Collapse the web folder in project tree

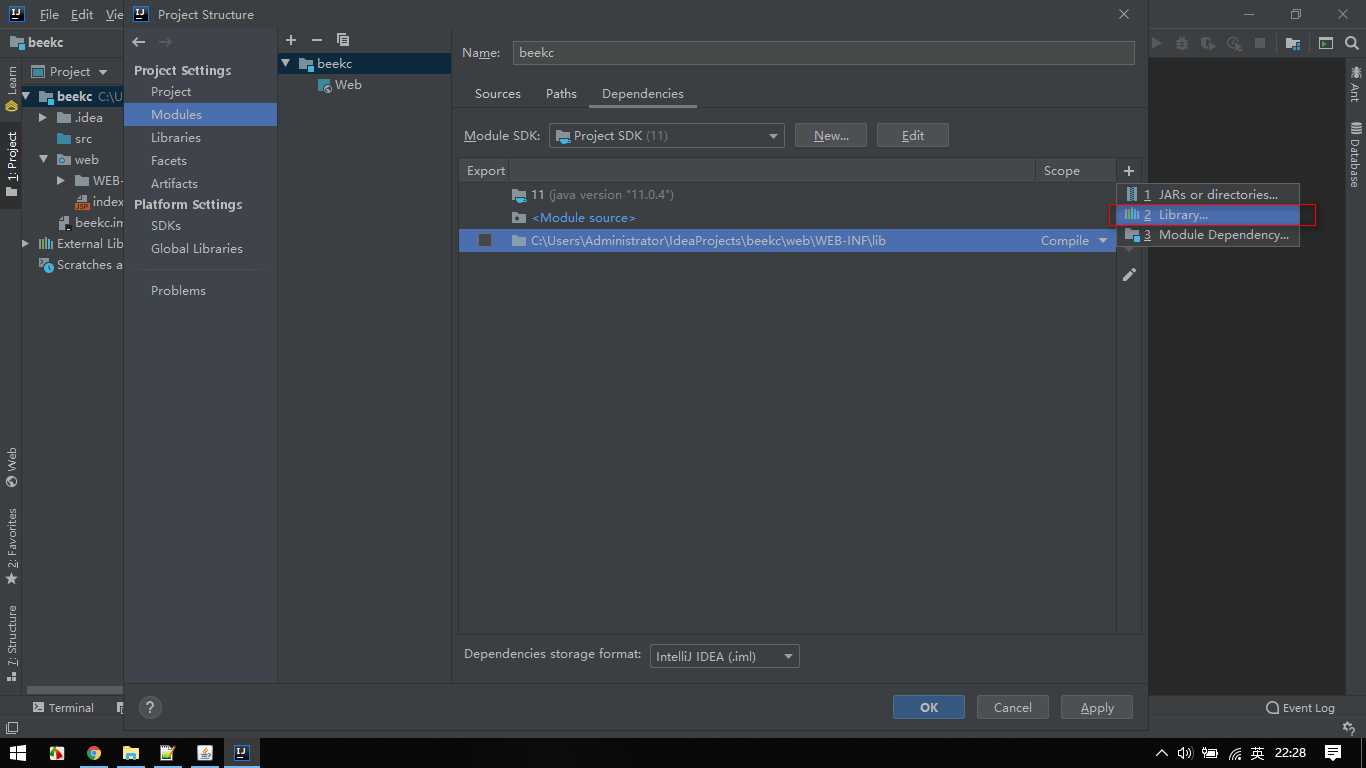pyautogui.click(x=43, y=159)
